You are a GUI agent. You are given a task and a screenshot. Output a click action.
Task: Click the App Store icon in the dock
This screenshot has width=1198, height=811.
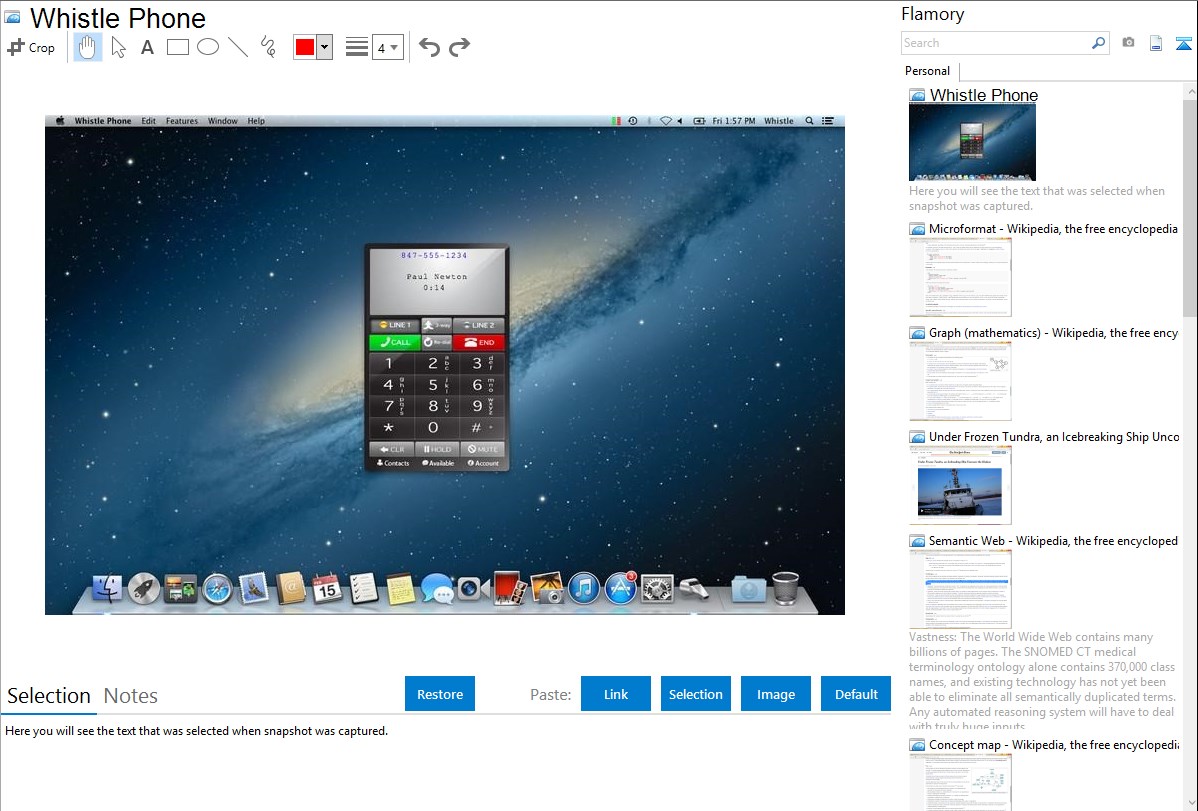[620, 589]
